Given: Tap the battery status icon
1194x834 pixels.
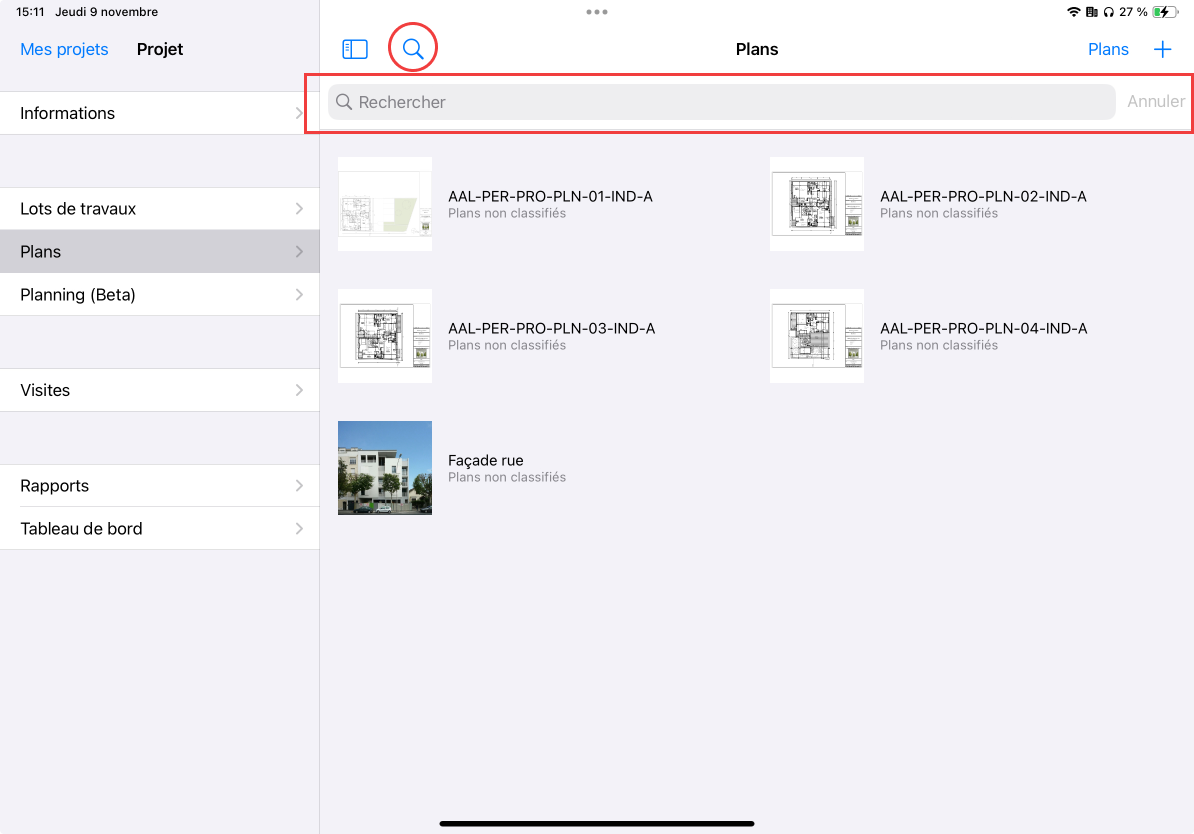Looking at the screenshot, I should (x=1164, y=12).
